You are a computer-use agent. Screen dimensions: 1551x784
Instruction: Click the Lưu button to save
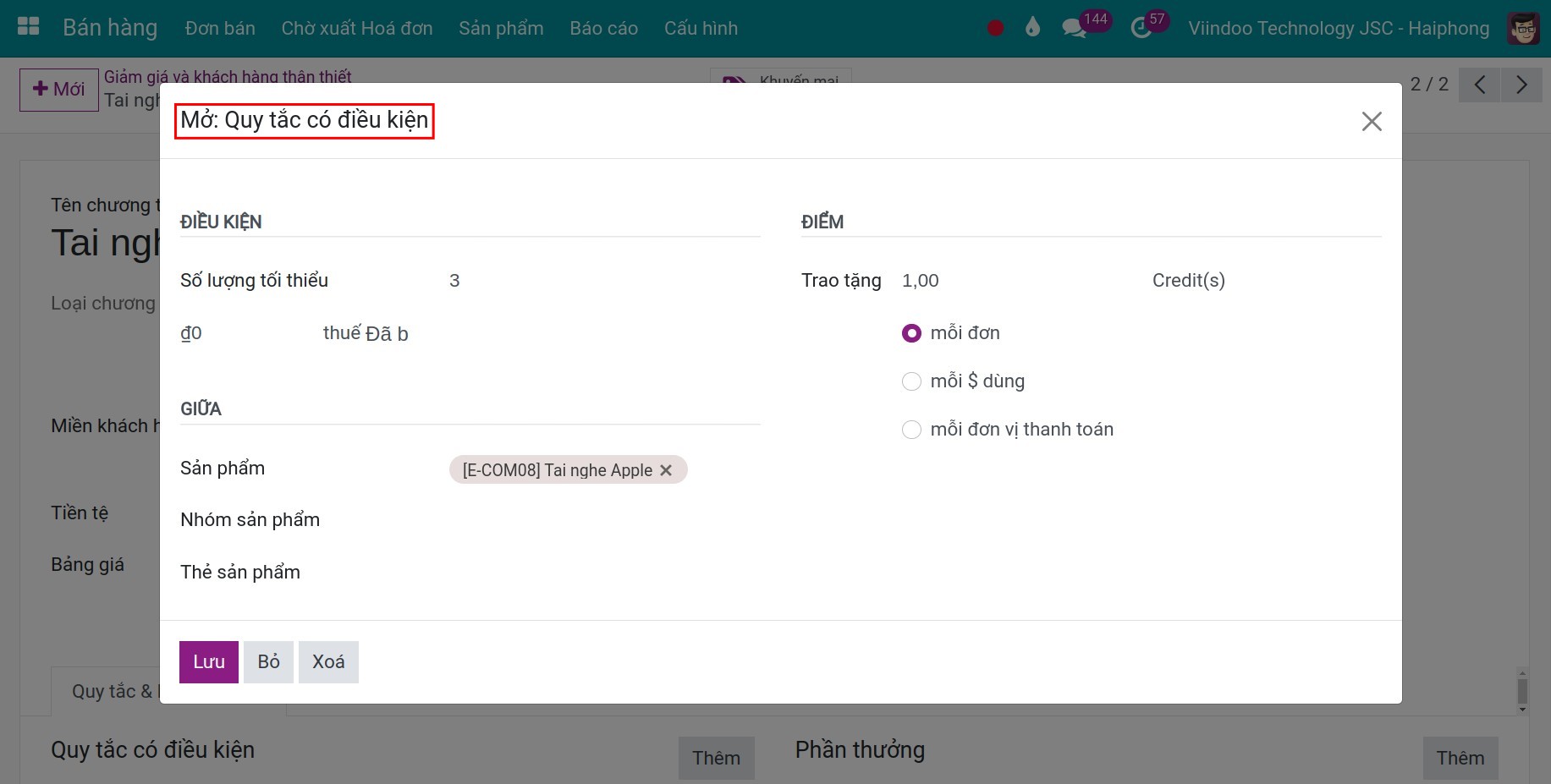pos(208,661)
